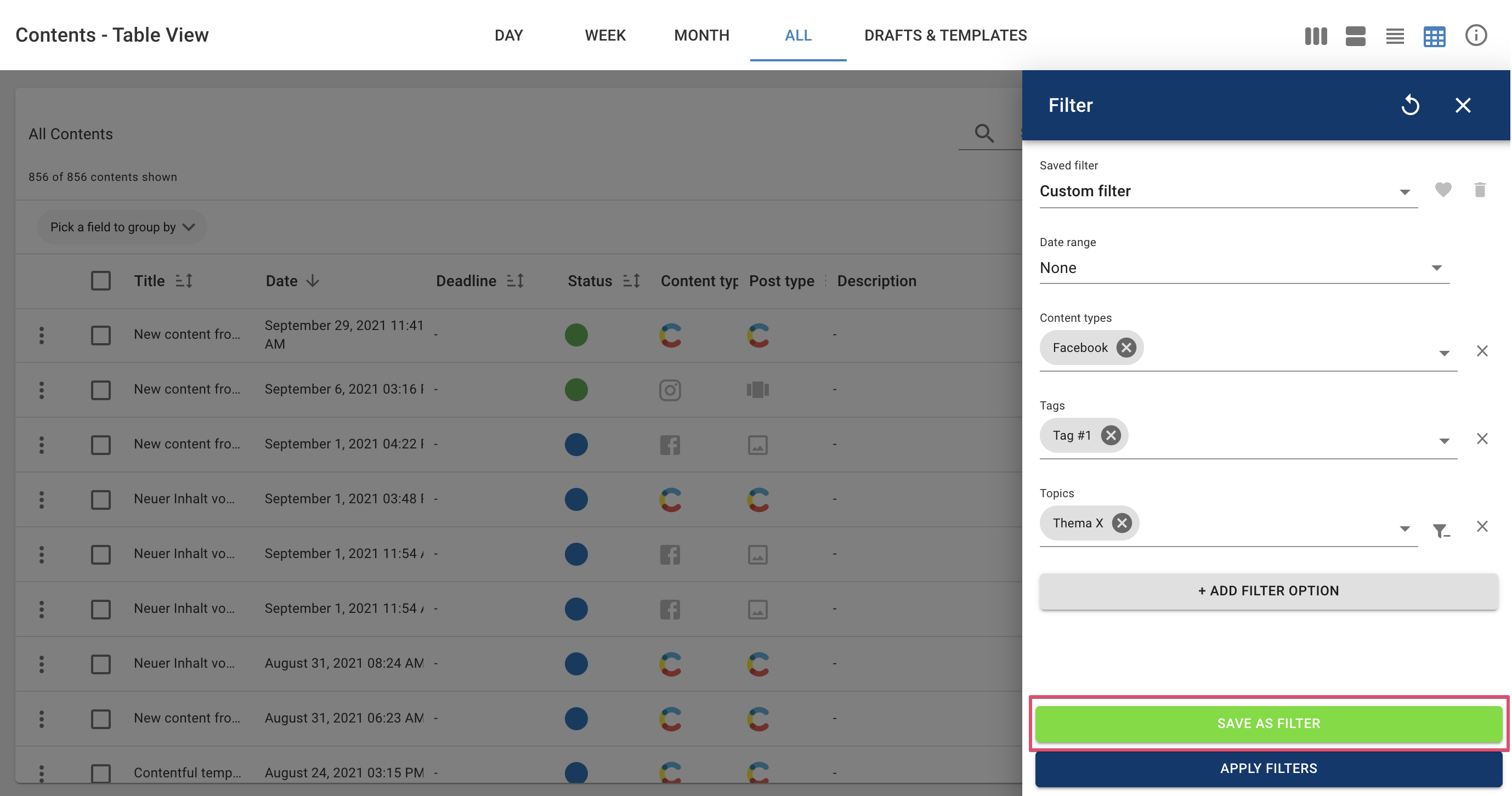Click APPLY FILTERS button
Screen dimensions: 1512x796
(1268, 769)
